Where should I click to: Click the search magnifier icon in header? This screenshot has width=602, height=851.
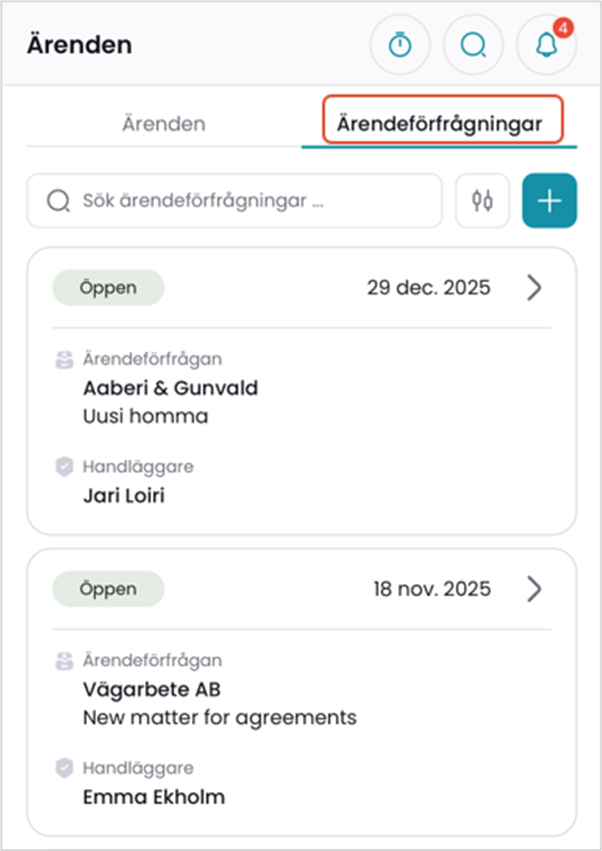tap(473, 46)
